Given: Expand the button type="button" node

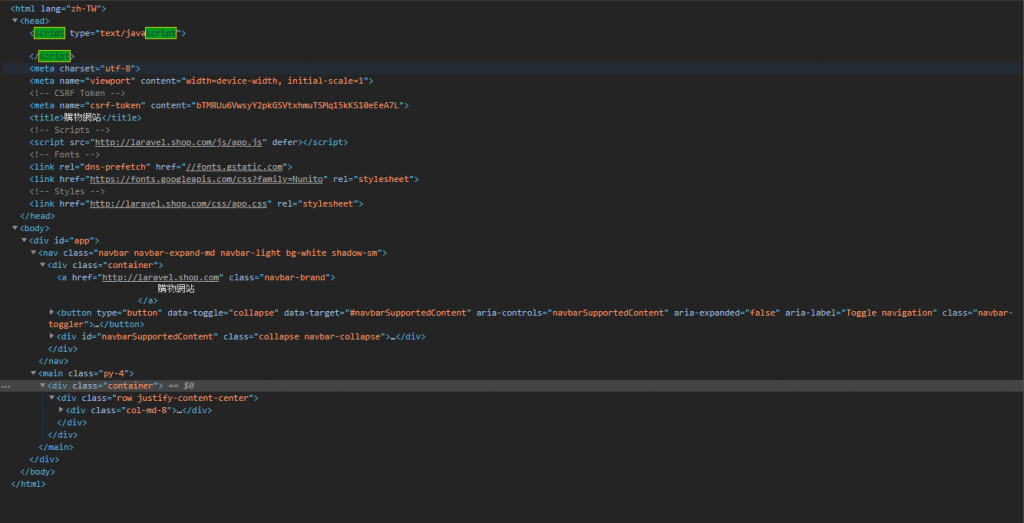Looking at the screenshot, I should point(52,312).
